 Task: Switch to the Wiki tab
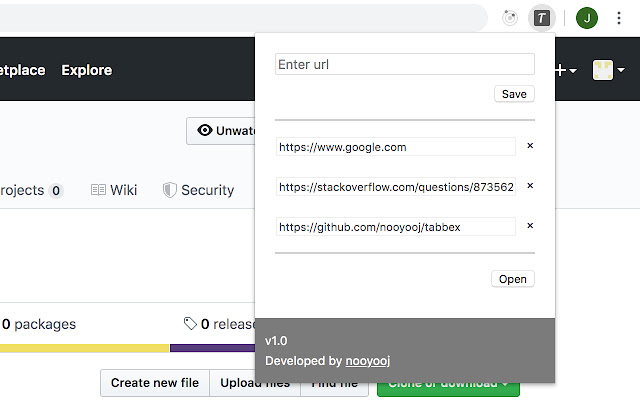click(x=114, y=190)
